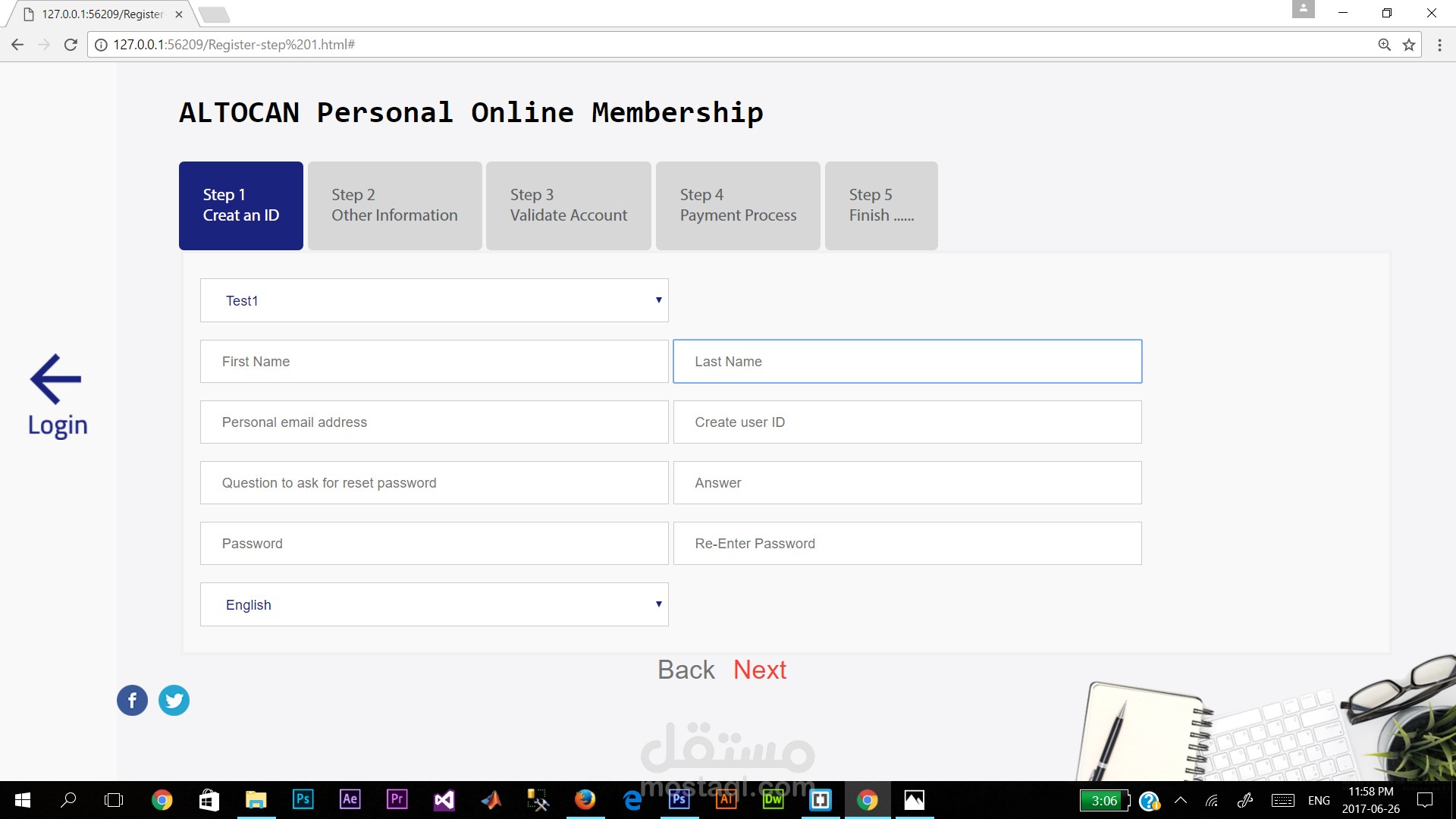Open Step 3 Validate Account tab
Viewport: 1456px width, 819px height.
(568, 206)
